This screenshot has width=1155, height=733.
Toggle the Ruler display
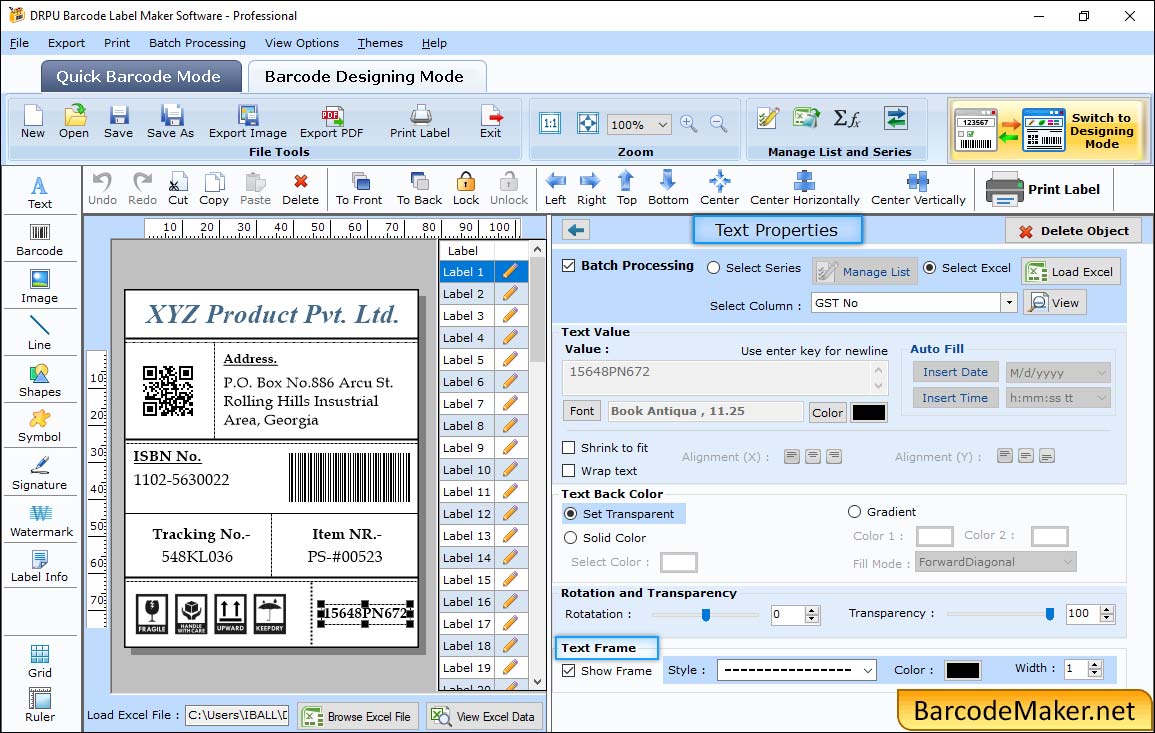point(40,705)
